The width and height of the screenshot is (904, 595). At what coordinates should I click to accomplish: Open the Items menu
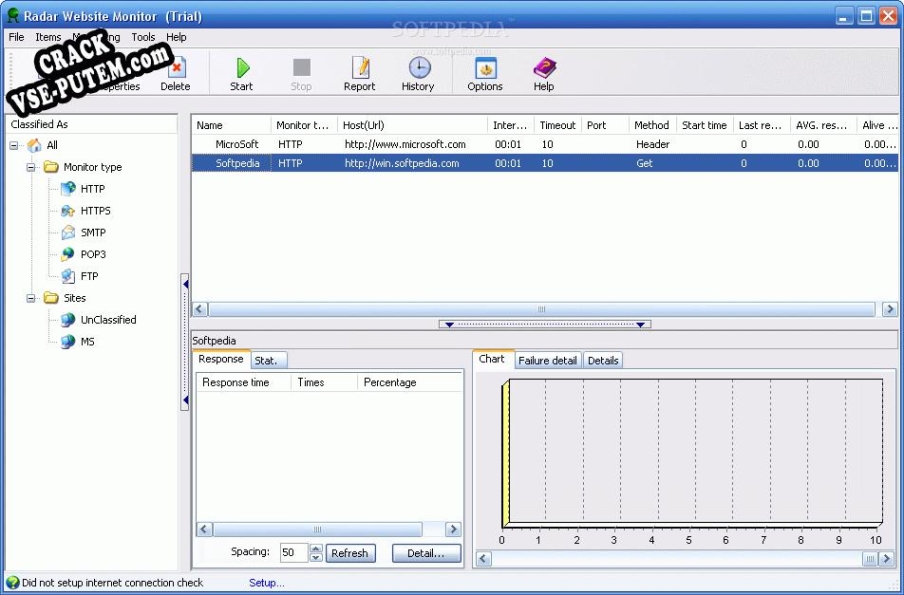coord(48,37)
